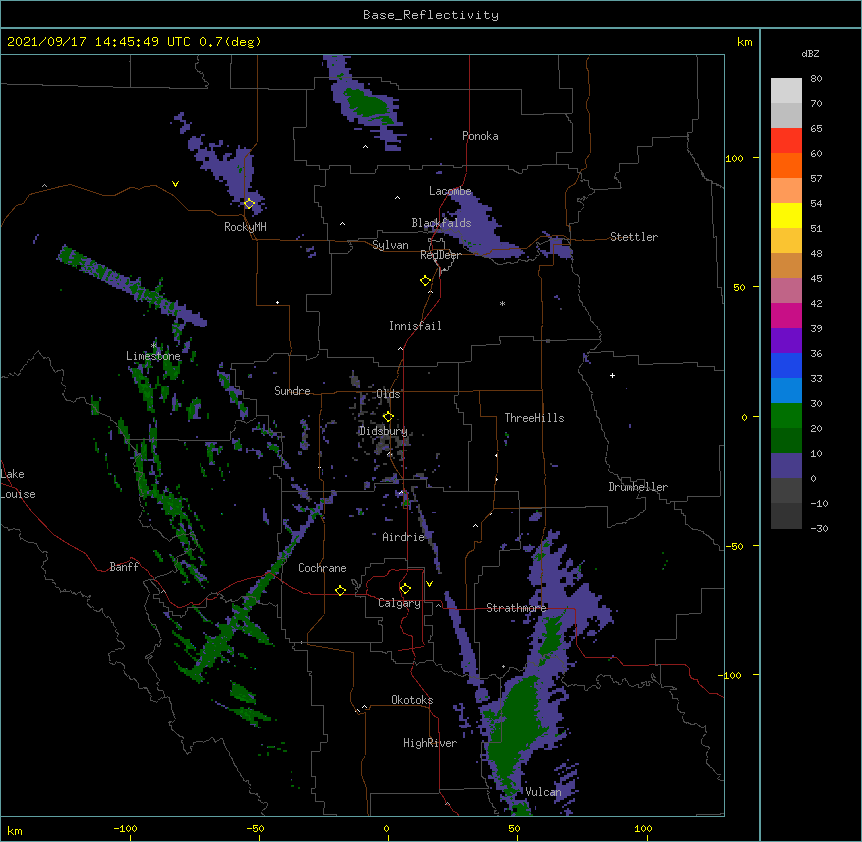Select the Sundre label
Image resolution: width=862 pixels, height=842 pixels.
(292, 391)
